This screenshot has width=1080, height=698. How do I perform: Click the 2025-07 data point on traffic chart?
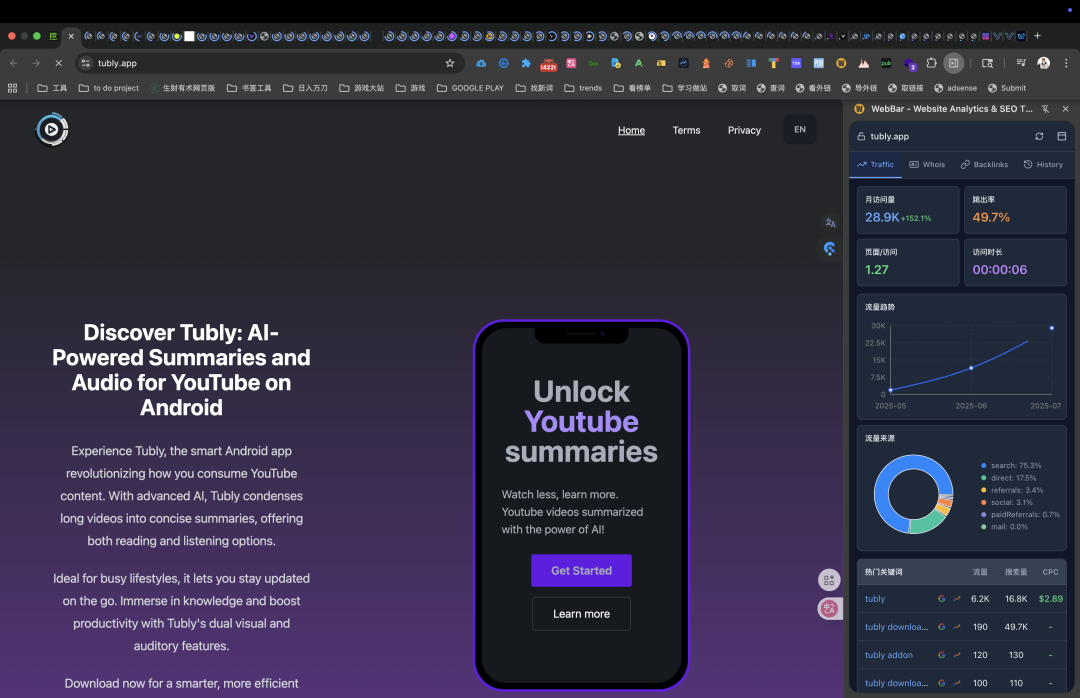1052,328
